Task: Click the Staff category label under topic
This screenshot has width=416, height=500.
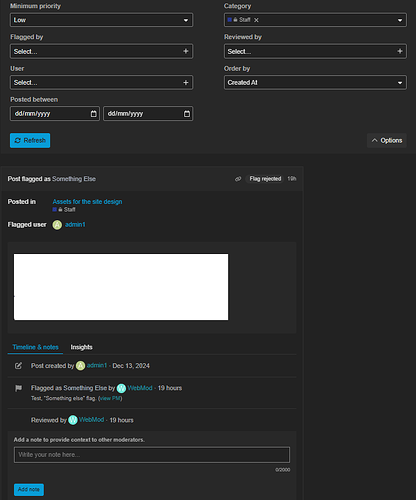Action: point(64,210)
